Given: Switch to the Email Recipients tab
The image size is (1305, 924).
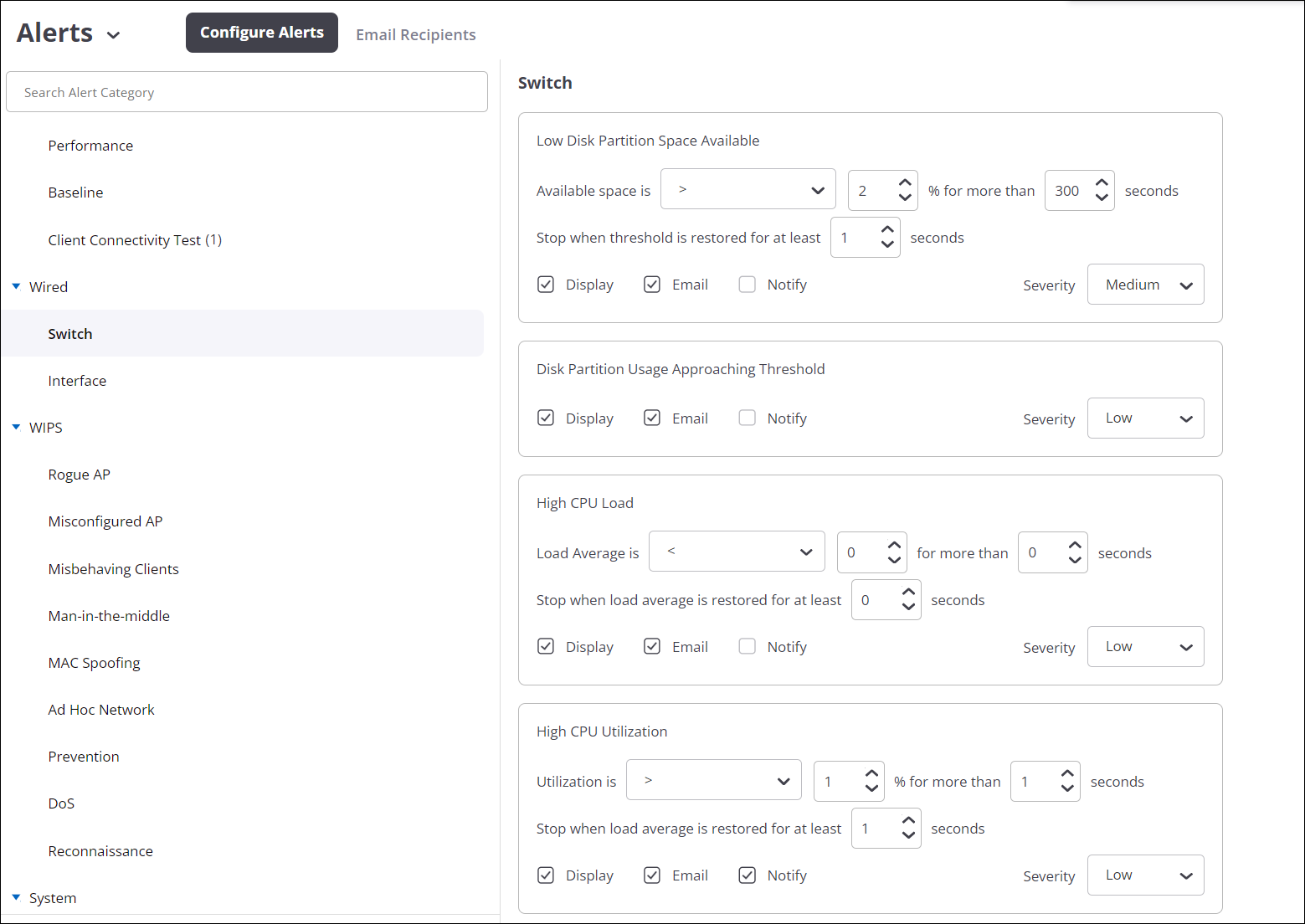Looking at the screenshot, I should [415, 34].
